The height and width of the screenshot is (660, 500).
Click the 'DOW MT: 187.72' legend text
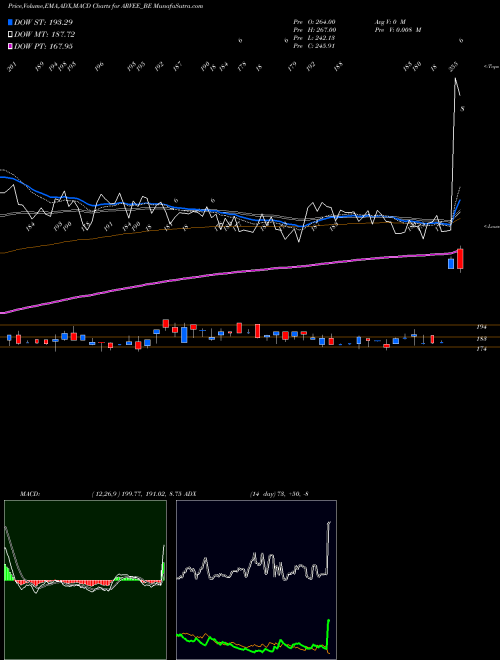(45, 34)
